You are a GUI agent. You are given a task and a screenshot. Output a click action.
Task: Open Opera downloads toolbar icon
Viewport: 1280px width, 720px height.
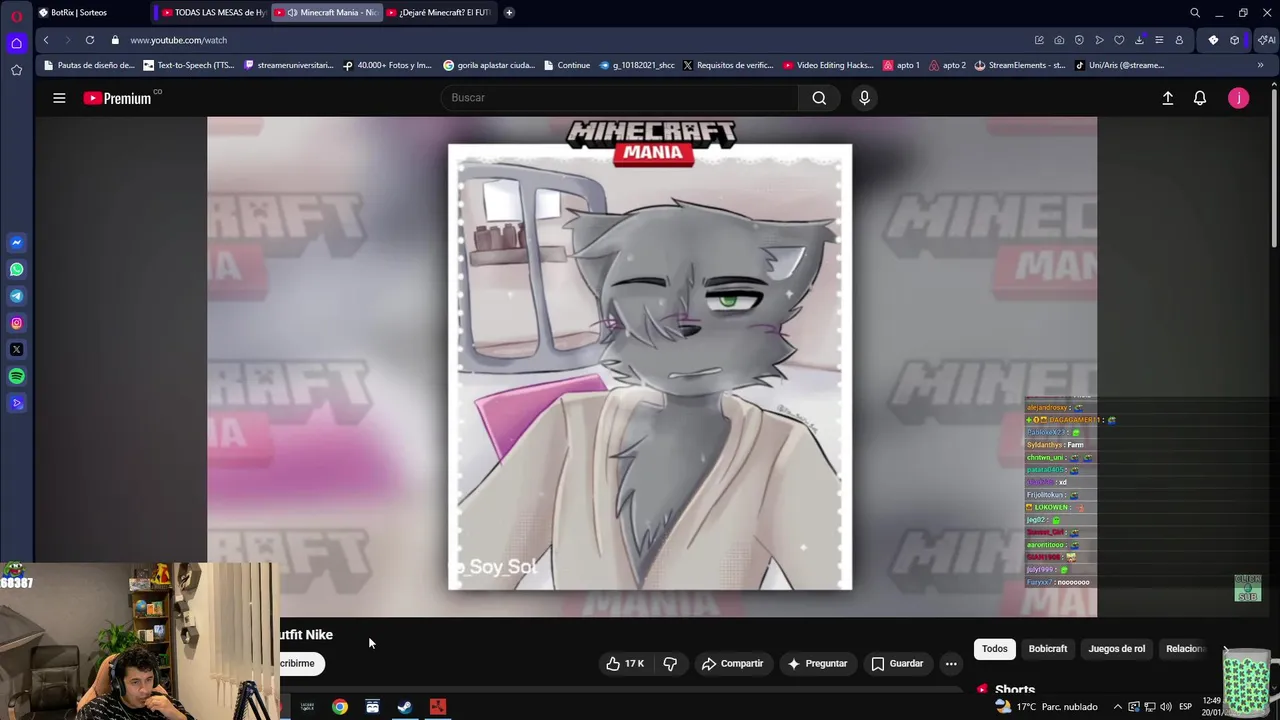tap(1139, 40)
